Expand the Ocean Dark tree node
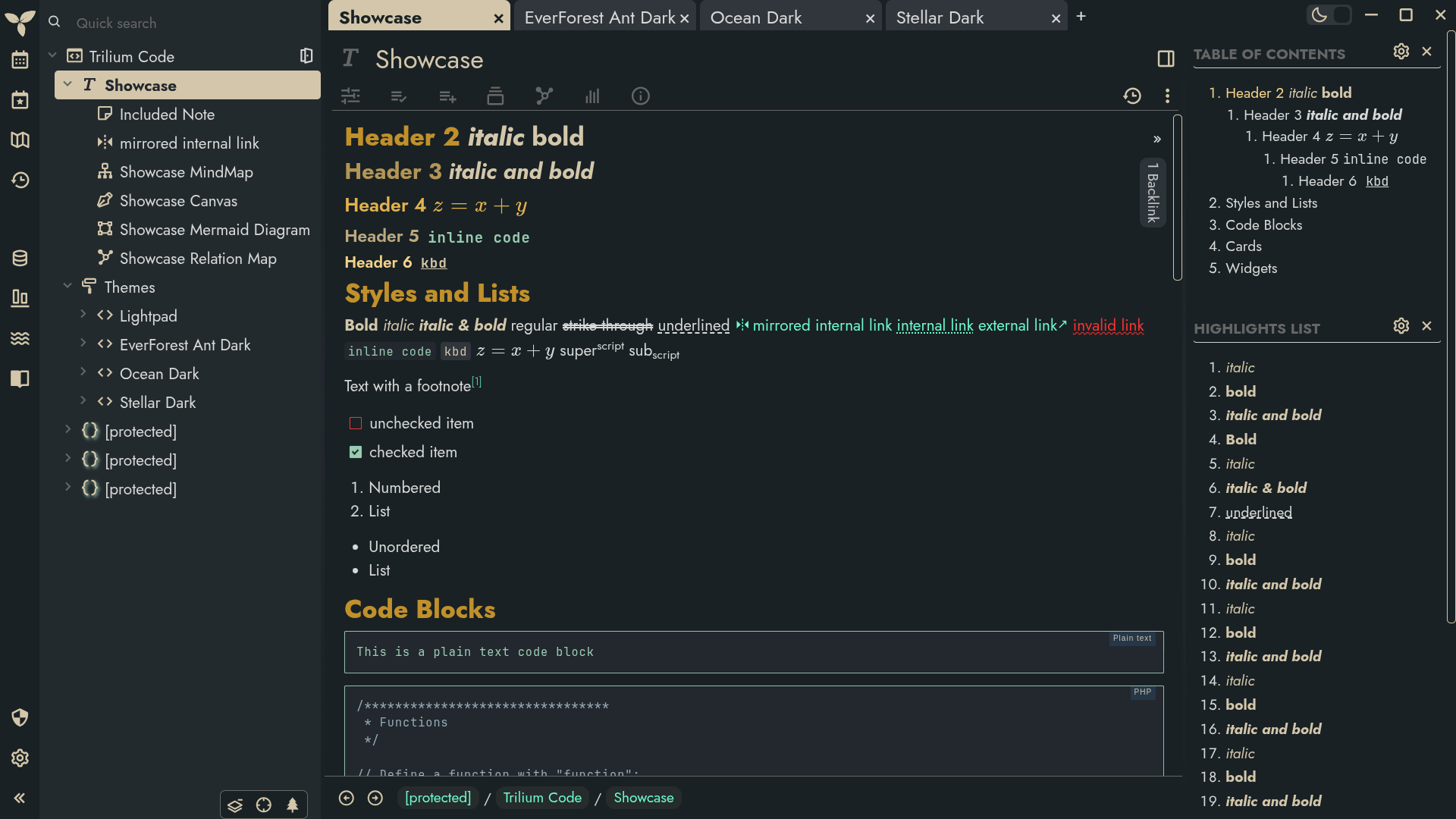This screenshot has height=819, width=1456. coord(83,372)
